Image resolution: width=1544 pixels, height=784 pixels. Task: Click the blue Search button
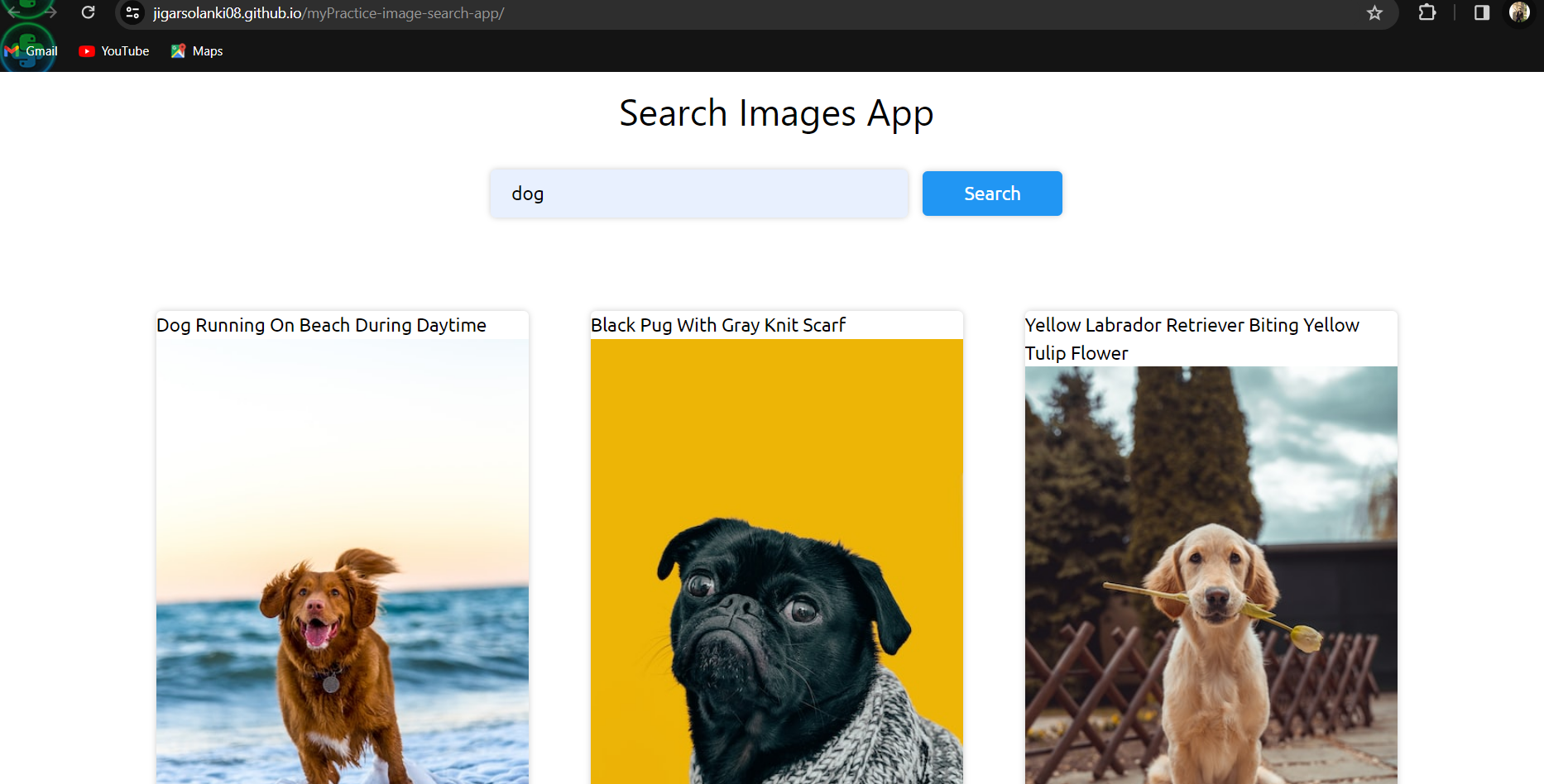pos(991,193)
